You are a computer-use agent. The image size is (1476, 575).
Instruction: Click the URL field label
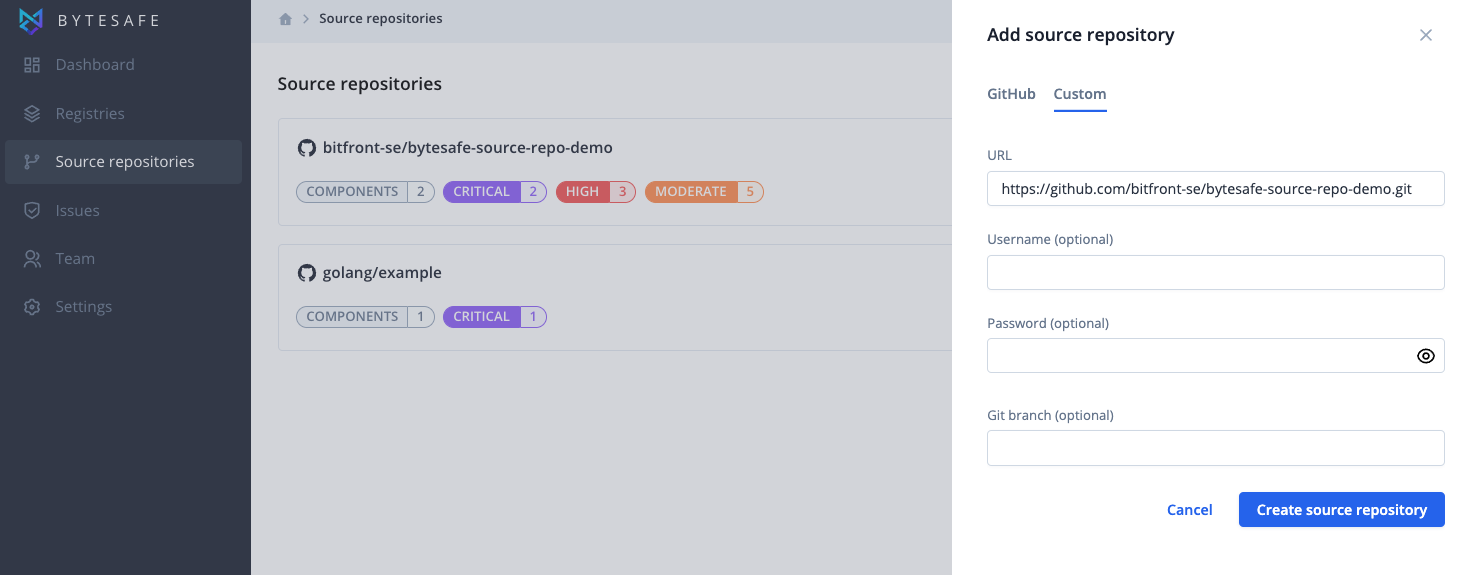pyautogui.click(x=1000, y=156)
